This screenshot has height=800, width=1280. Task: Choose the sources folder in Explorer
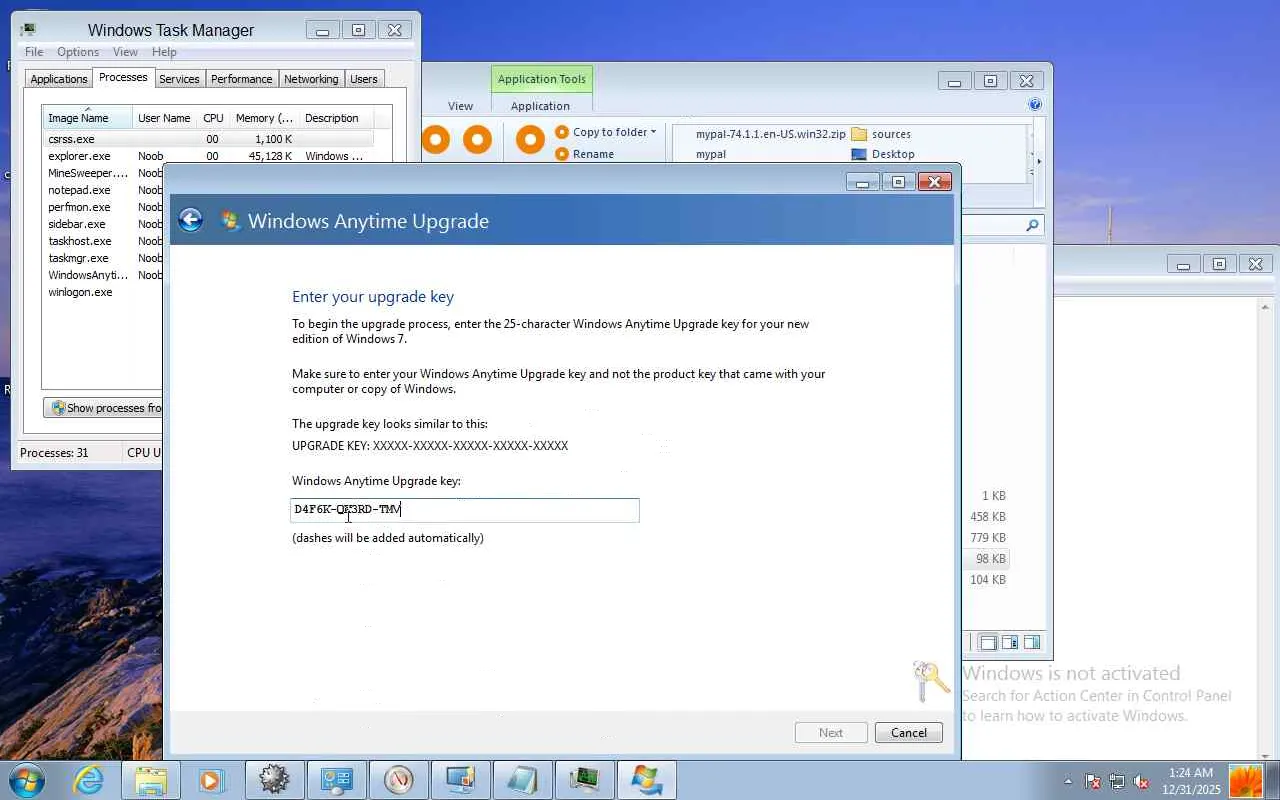pyautogui.click(x=881, y=134)
